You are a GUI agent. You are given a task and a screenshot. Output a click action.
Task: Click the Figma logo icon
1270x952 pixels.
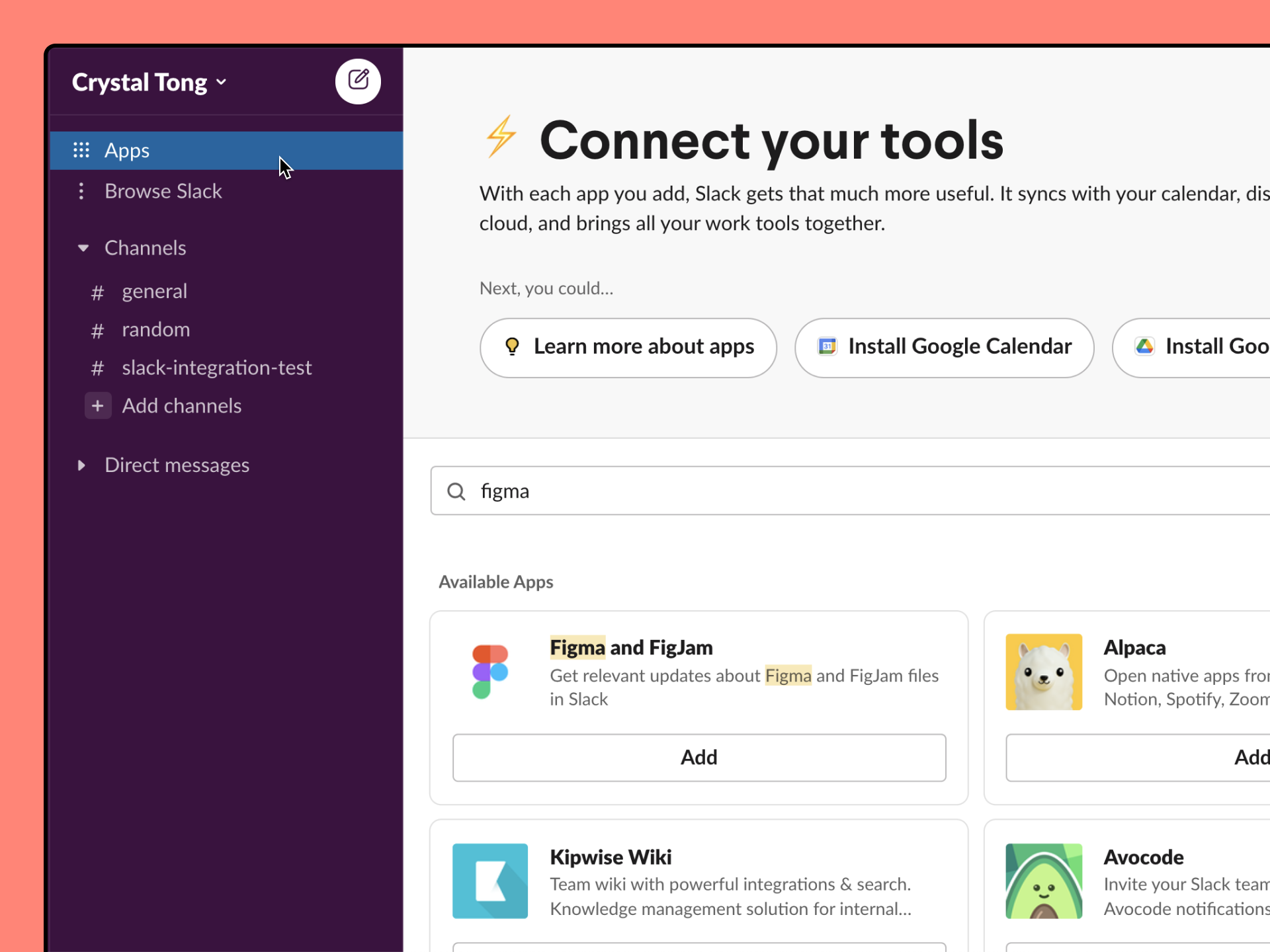coord(490,672)
